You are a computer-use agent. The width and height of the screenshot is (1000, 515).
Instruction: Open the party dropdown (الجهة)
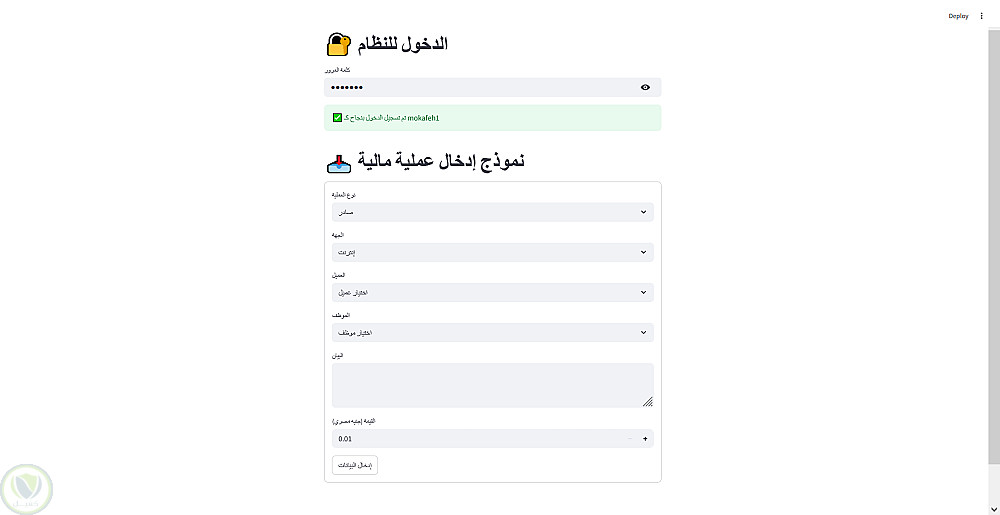[492, 252]
